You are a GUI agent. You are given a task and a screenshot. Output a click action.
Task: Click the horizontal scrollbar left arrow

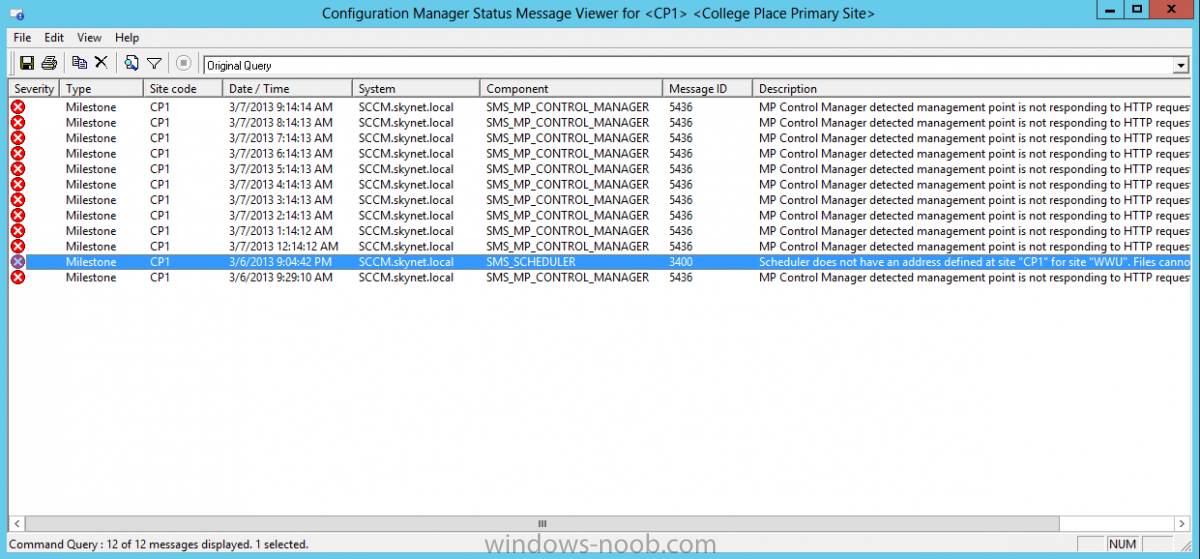17,523
